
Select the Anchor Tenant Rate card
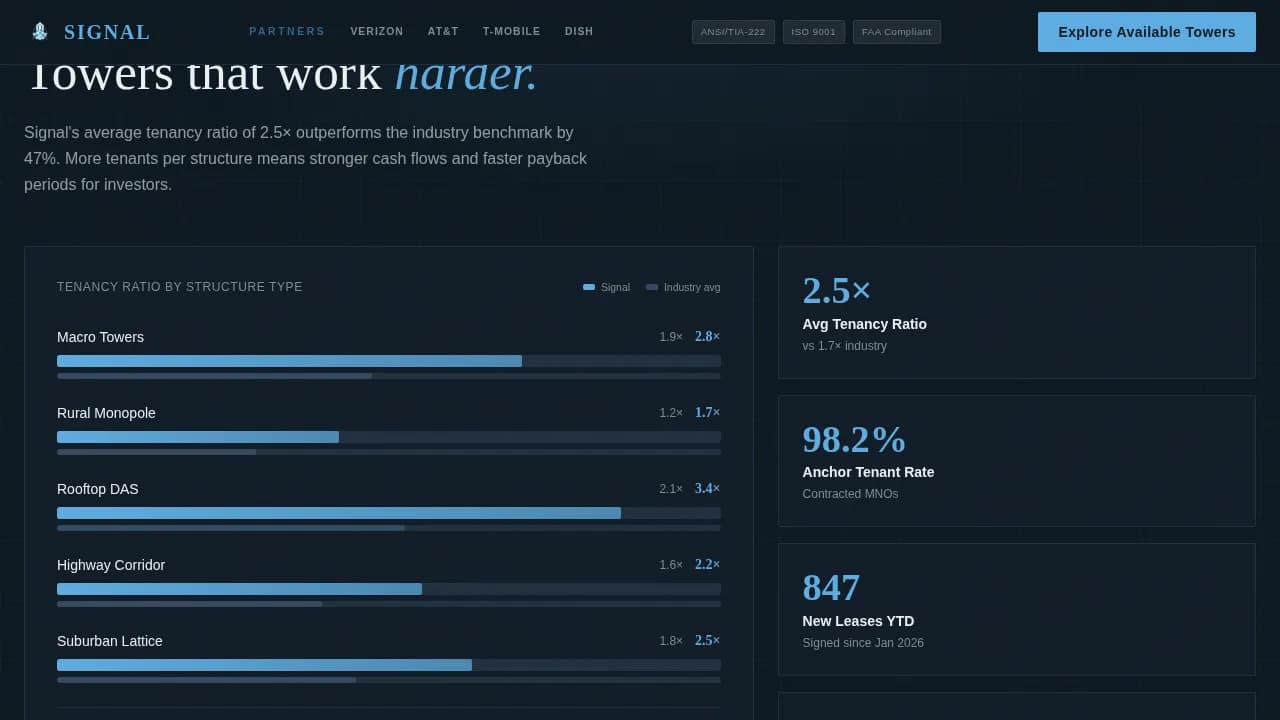[1016, 461]
